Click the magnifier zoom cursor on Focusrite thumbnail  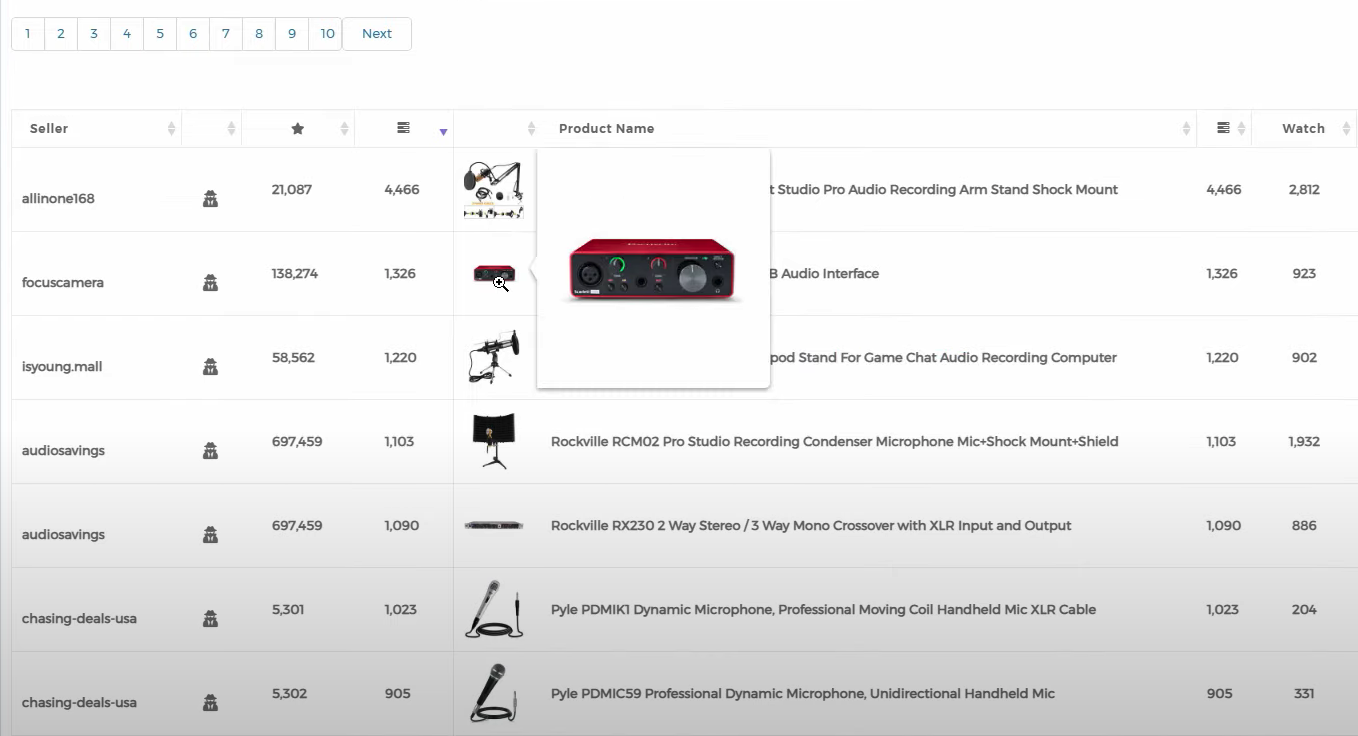(501, 284)
